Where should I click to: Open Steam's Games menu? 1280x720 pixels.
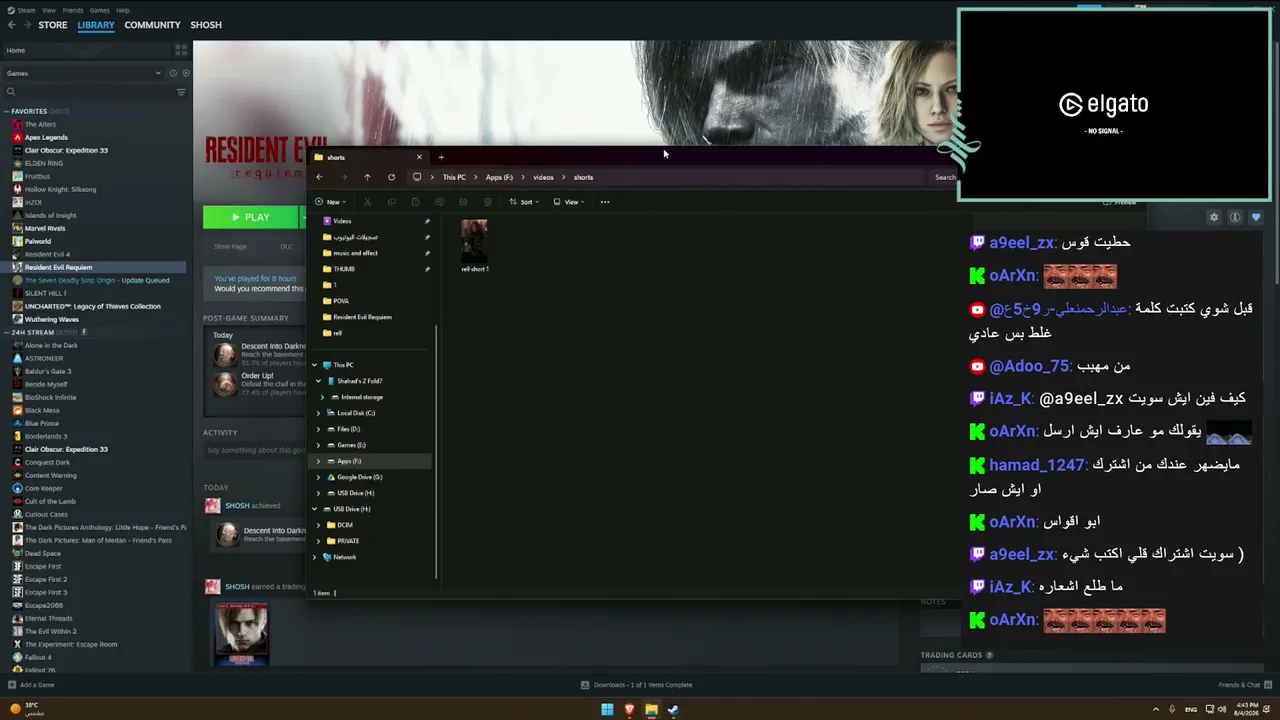(99, 10)
